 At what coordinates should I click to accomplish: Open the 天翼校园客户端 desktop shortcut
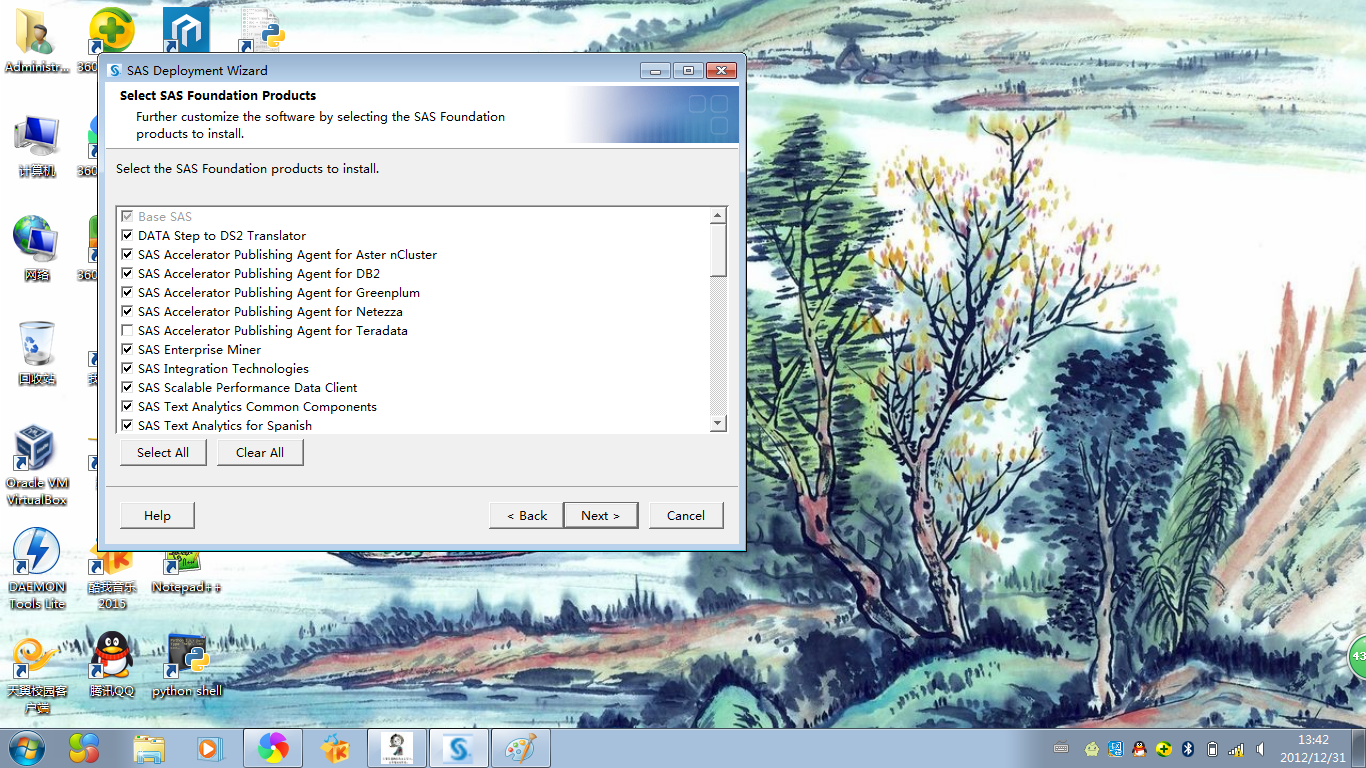coord(37,674)
